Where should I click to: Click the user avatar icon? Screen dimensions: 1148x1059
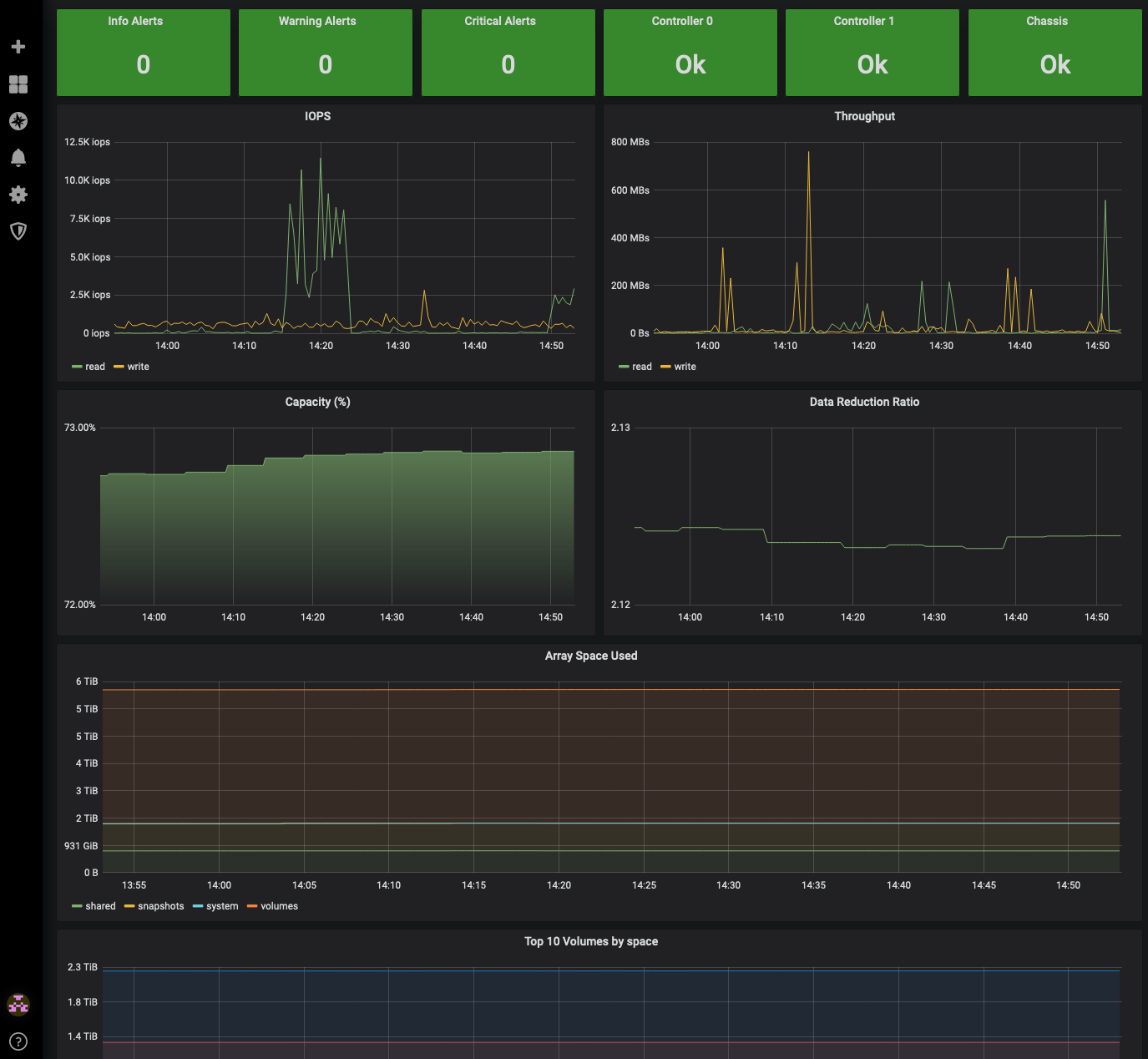click(x=18, y=1004)
